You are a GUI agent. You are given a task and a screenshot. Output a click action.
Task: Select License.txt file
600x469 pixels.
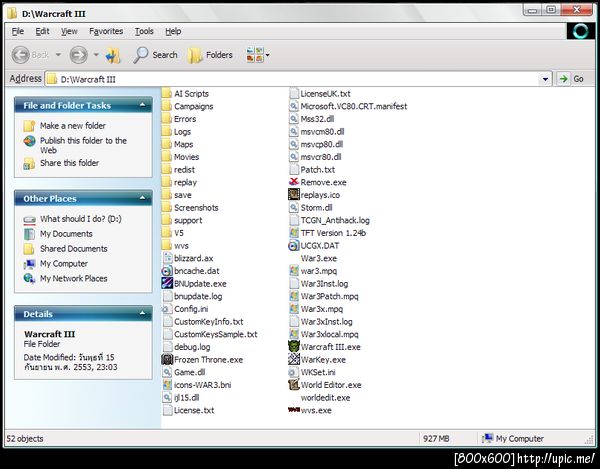(188, 410)
